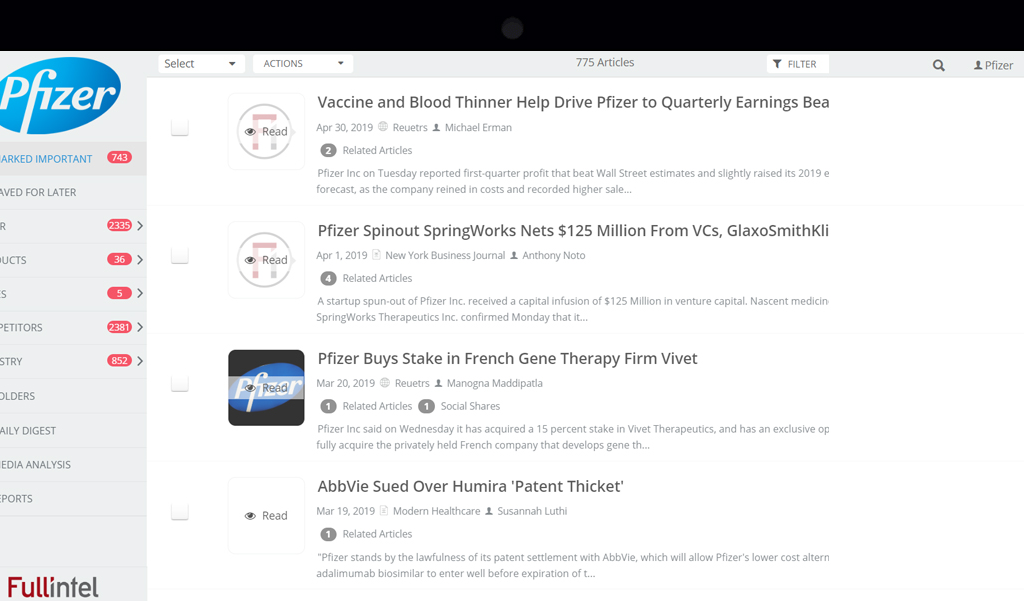Open 'Pfizer Buys Stake in French Gene Therapy' headline
Image resolution: width=1024 pixels, height=601 pixels.
pyautogui.click(x=507, y=359)
